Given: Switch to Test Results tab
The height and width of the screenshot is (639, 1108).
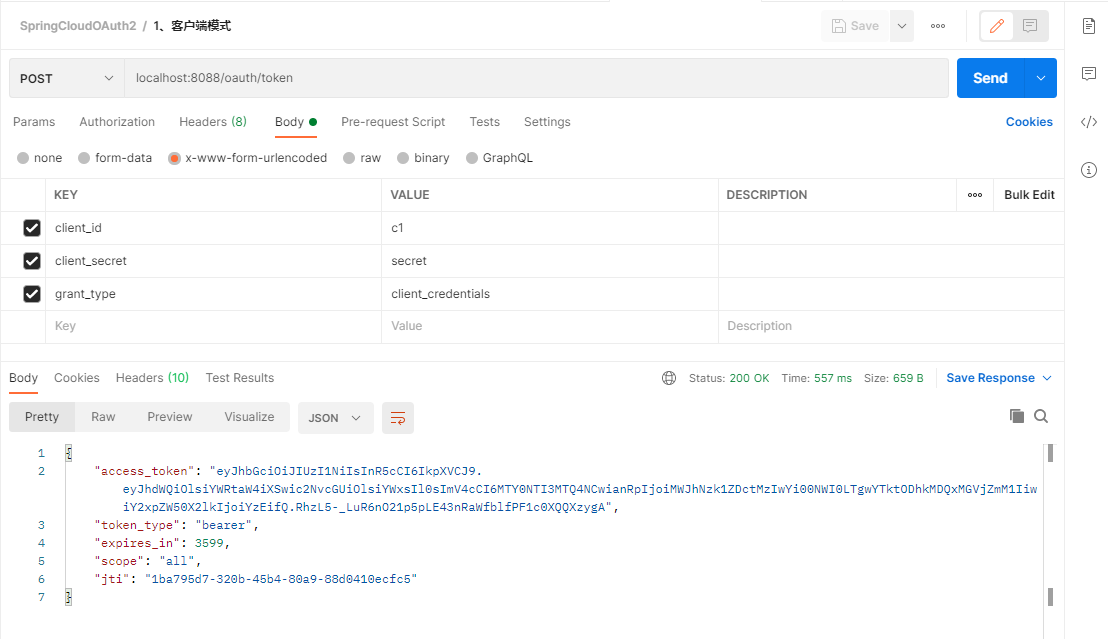Looking at the screenshot, I should tap(240, 378).
